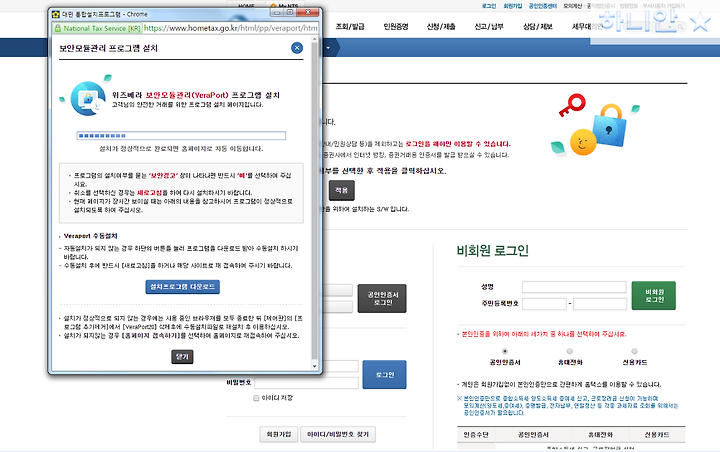Click the green 비회원 로그인 button
The image size is (720, 452).
[x=654, y=295]
